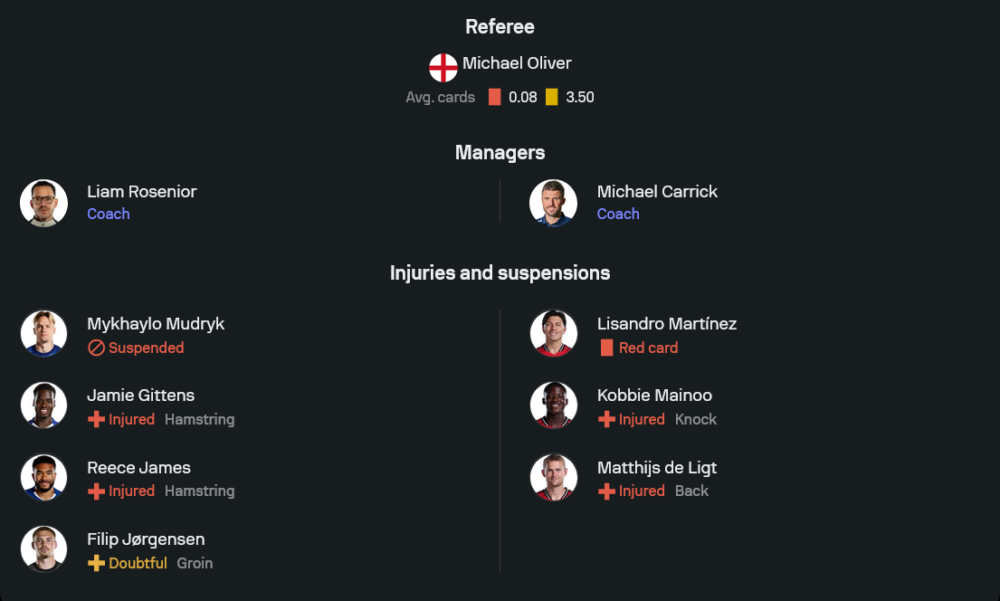Click the injury cross icon under Jamie Gittens
The image size is (1000, 601).
96,420
